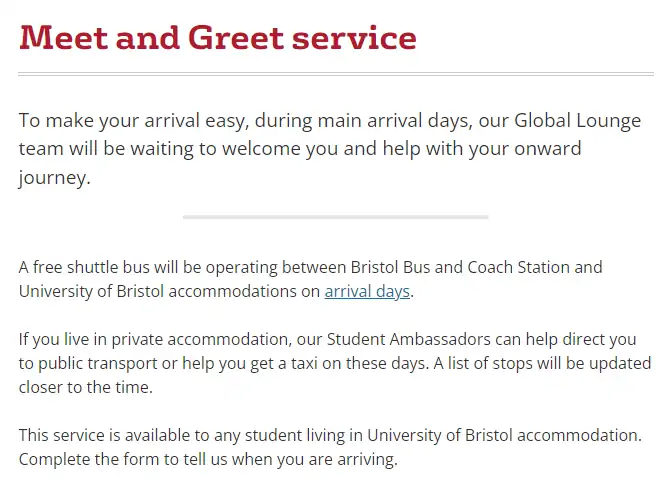
Task: Click the 'Meet and Greet service' heading
Action: tap(218, 38)
